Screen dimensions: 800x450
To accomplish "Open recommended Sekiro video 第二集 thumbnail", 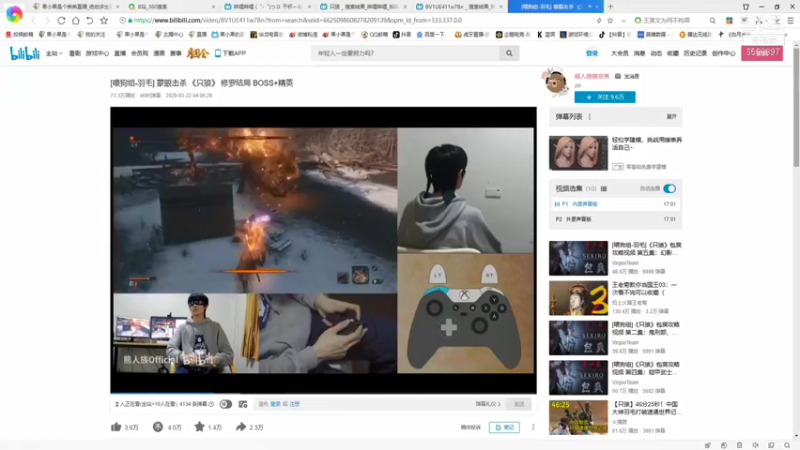I will tap(579, 338).
